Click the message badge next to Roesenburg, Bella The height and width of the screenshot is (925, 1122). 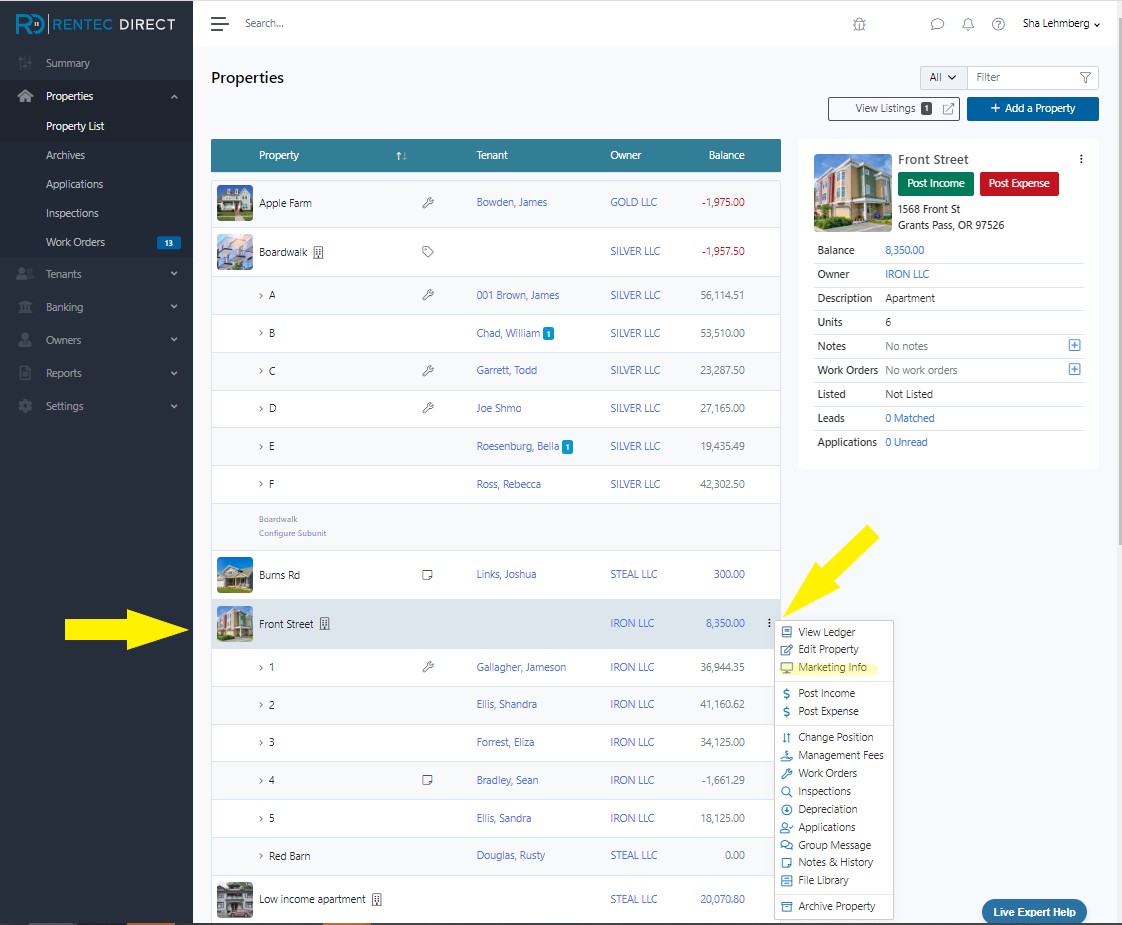567,447
